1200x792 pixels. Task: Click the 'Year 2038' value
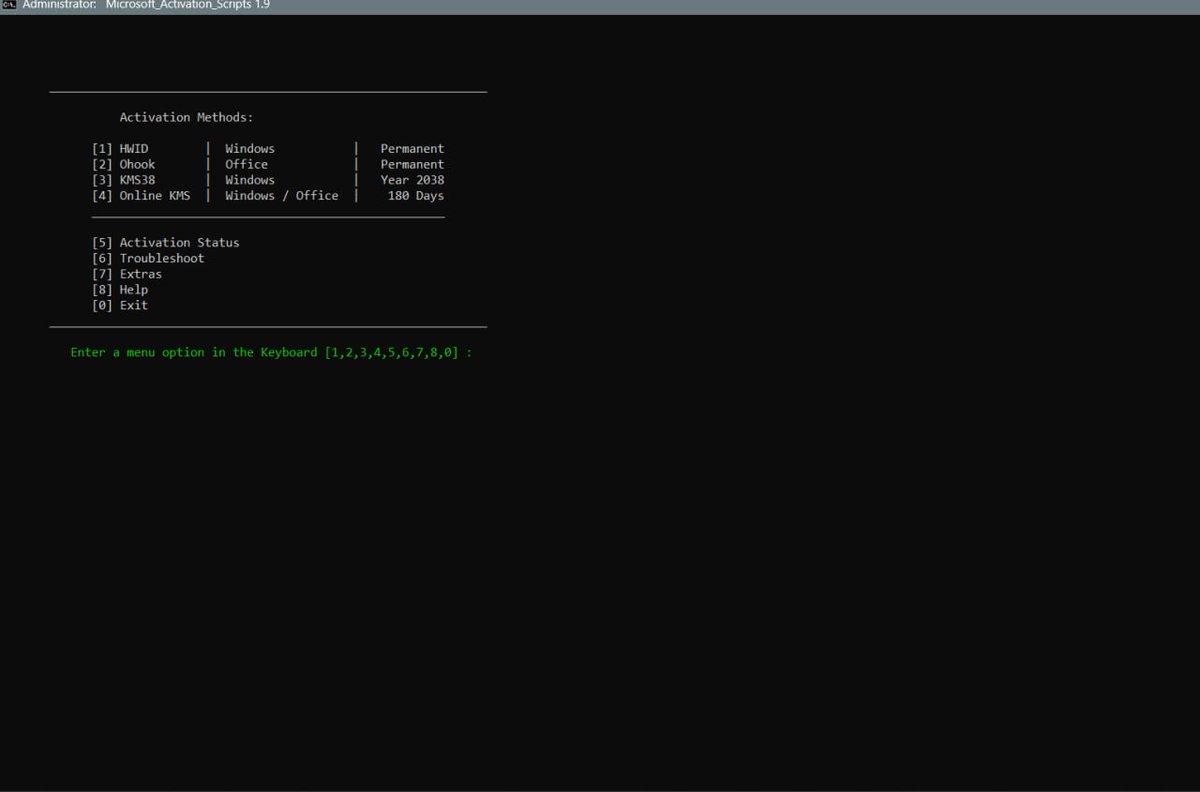(412, 180)
